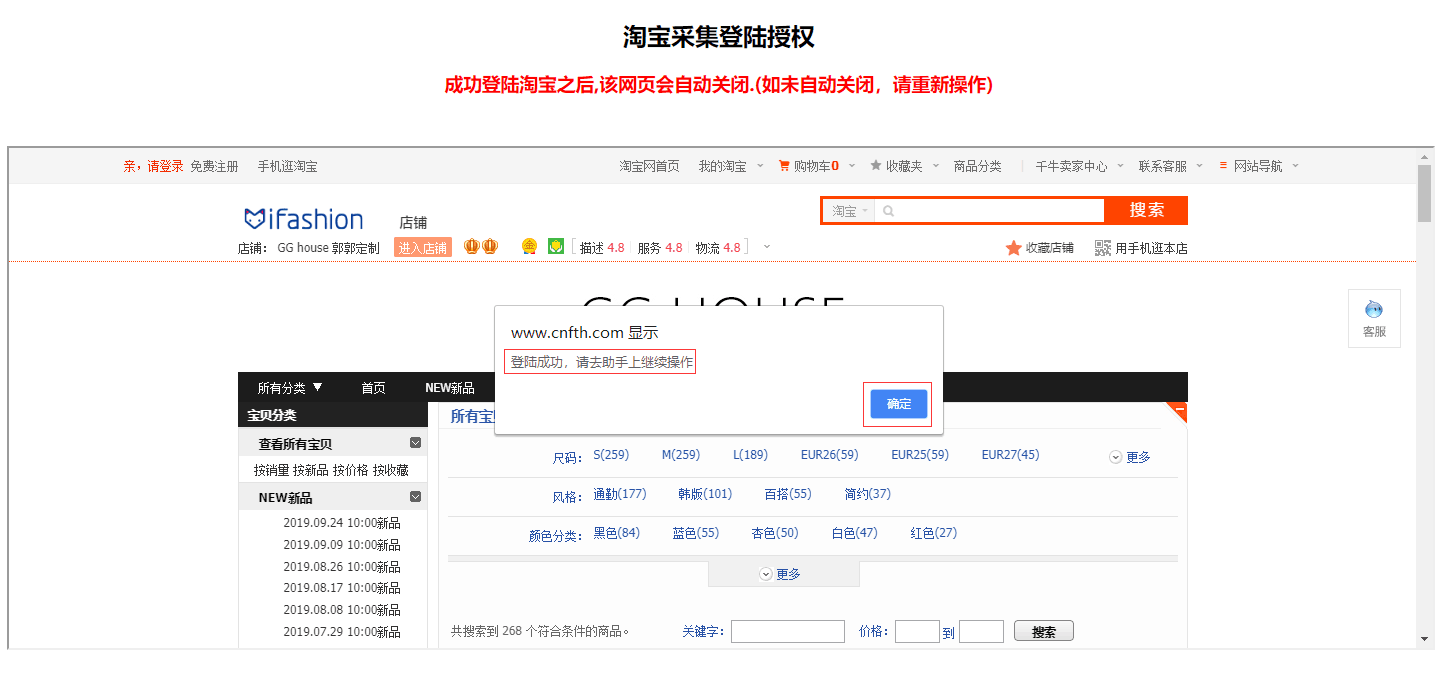The width and height of the screenshot is (1439, 689).
Task: Filter by size S(259)
Action: tap(611, 455)
